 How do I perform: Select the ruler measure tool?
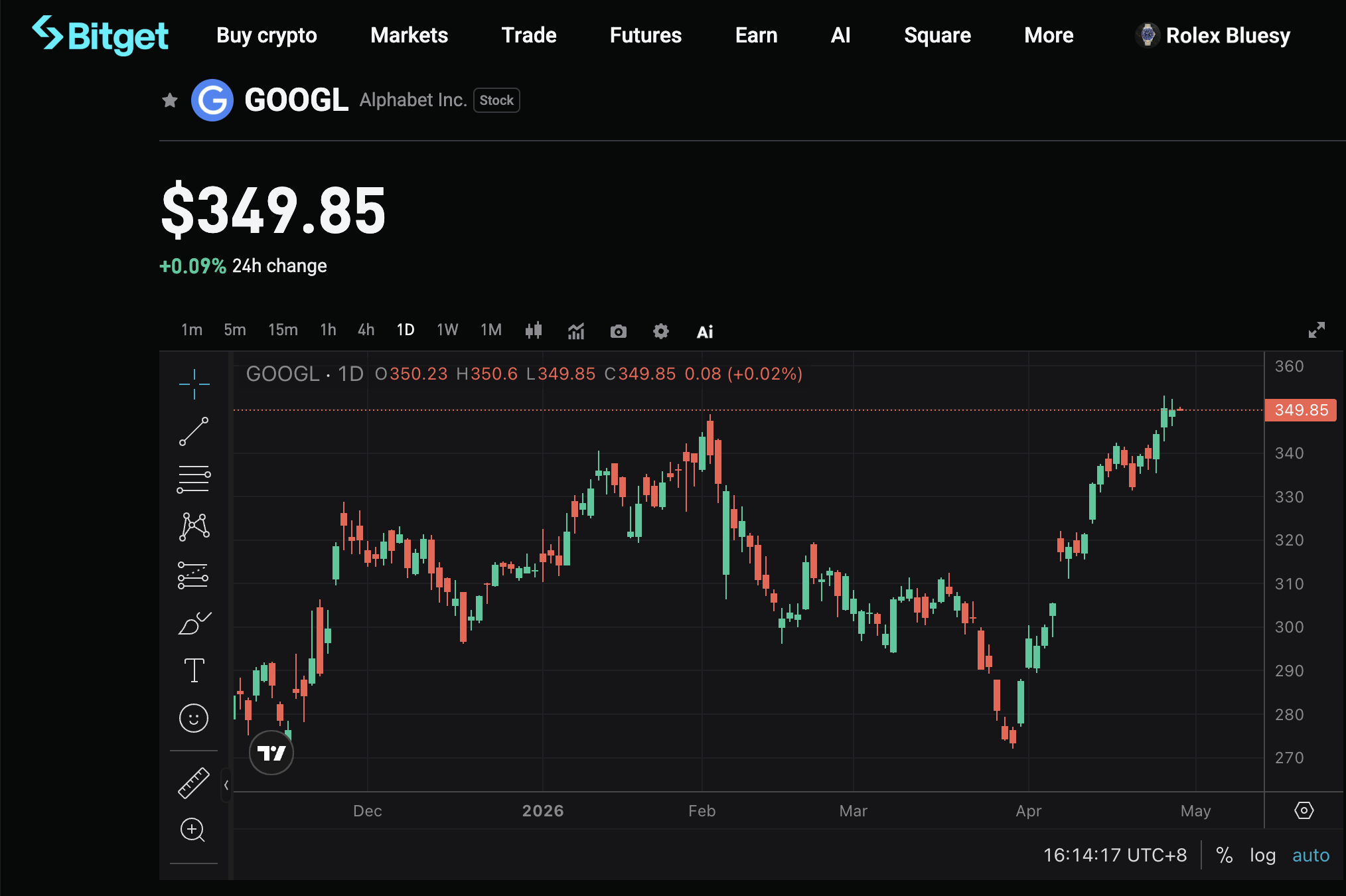(194, 783)
